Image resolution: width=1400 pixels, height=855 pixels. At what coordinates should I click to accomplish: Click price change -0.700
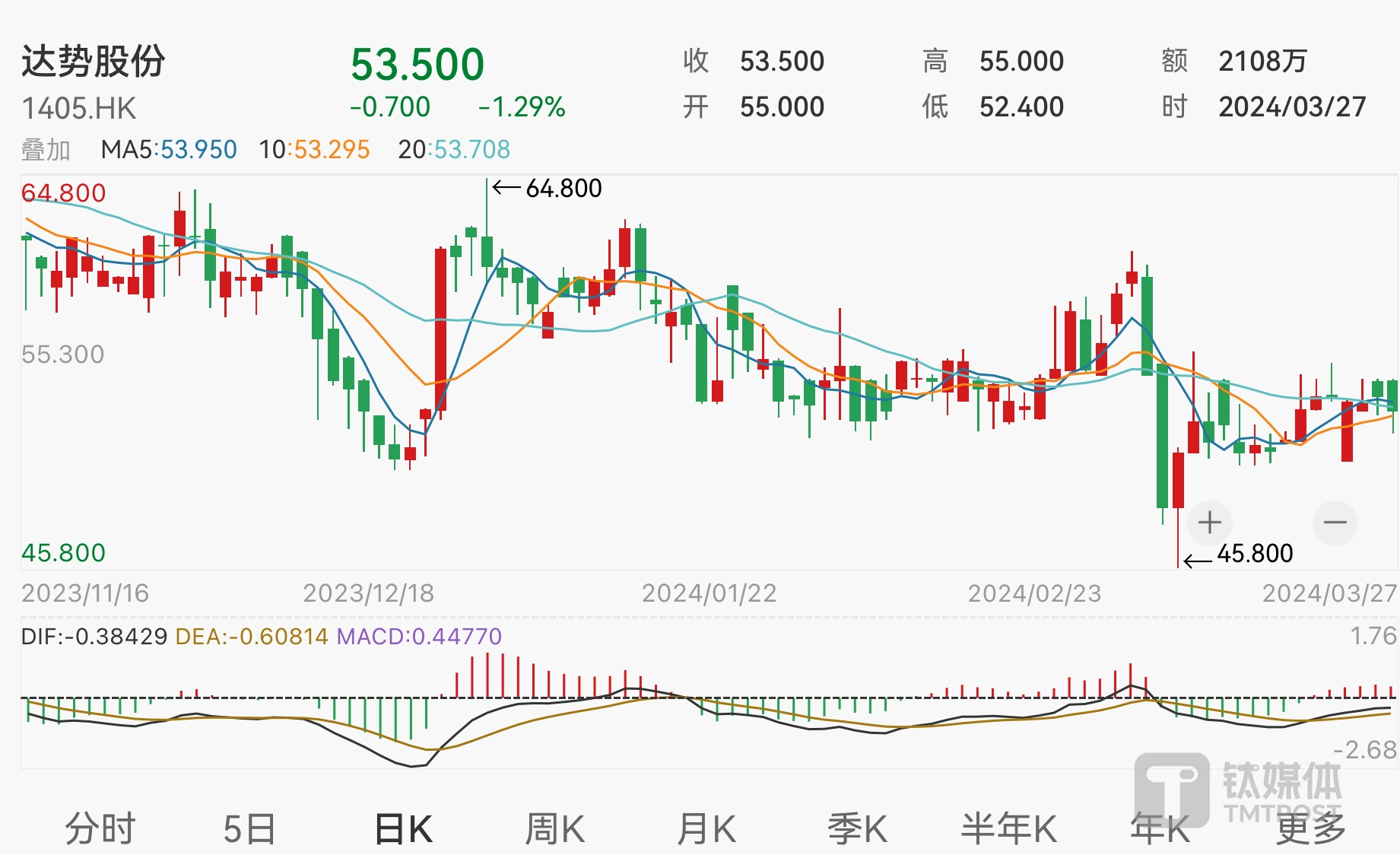pos(390,106)
